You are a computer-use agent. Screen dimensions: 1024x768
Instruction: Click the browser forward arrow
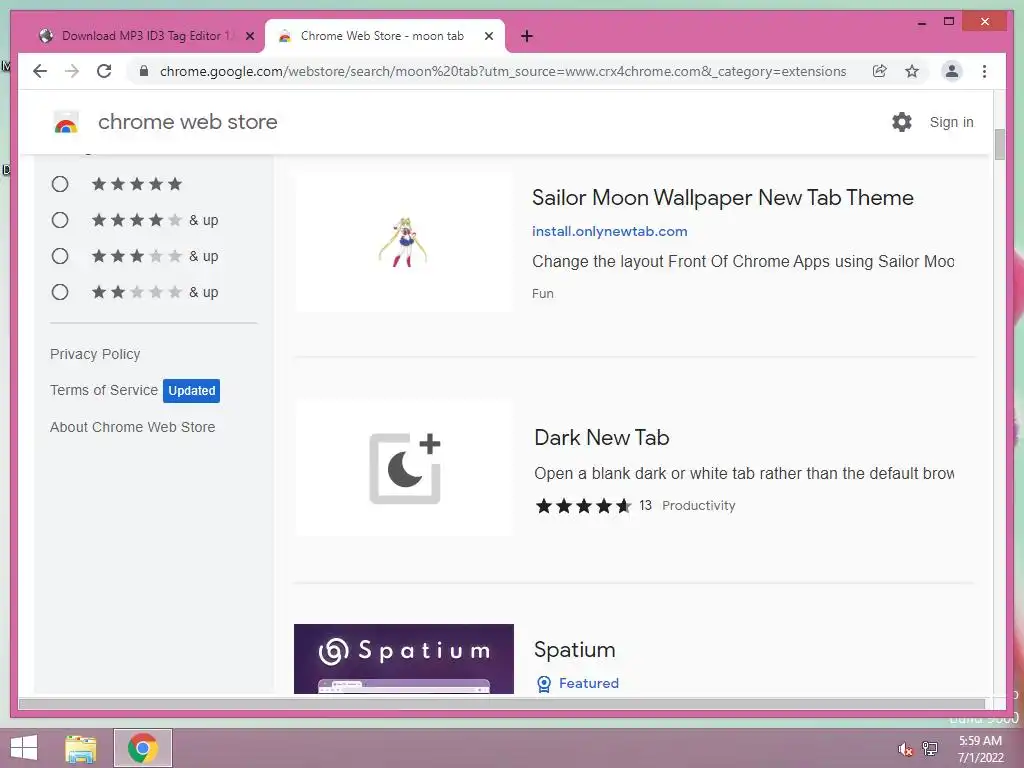point(72,71)
